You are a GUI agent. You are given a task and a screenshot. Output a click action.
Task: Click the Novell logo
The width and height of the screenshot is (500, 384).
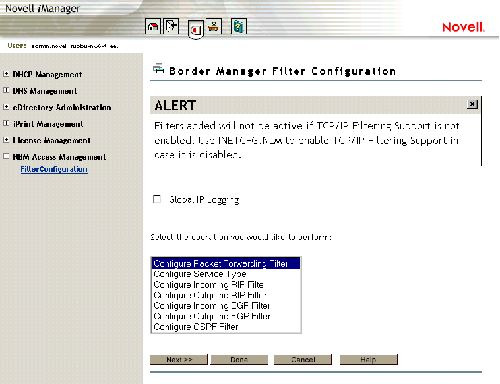[x=463, y=27]
